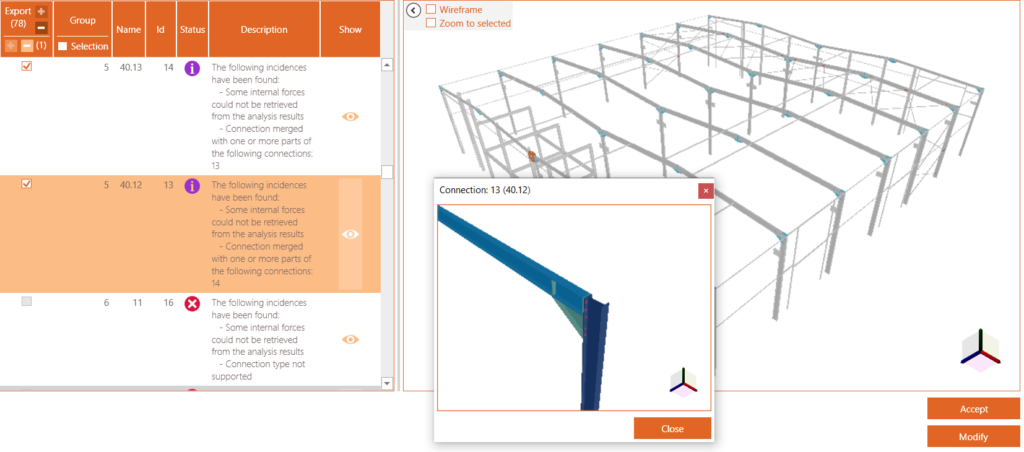Uncheck export checkbox for connection 40.13
The height and width of the screenshot is (452, 1024).
27,67
